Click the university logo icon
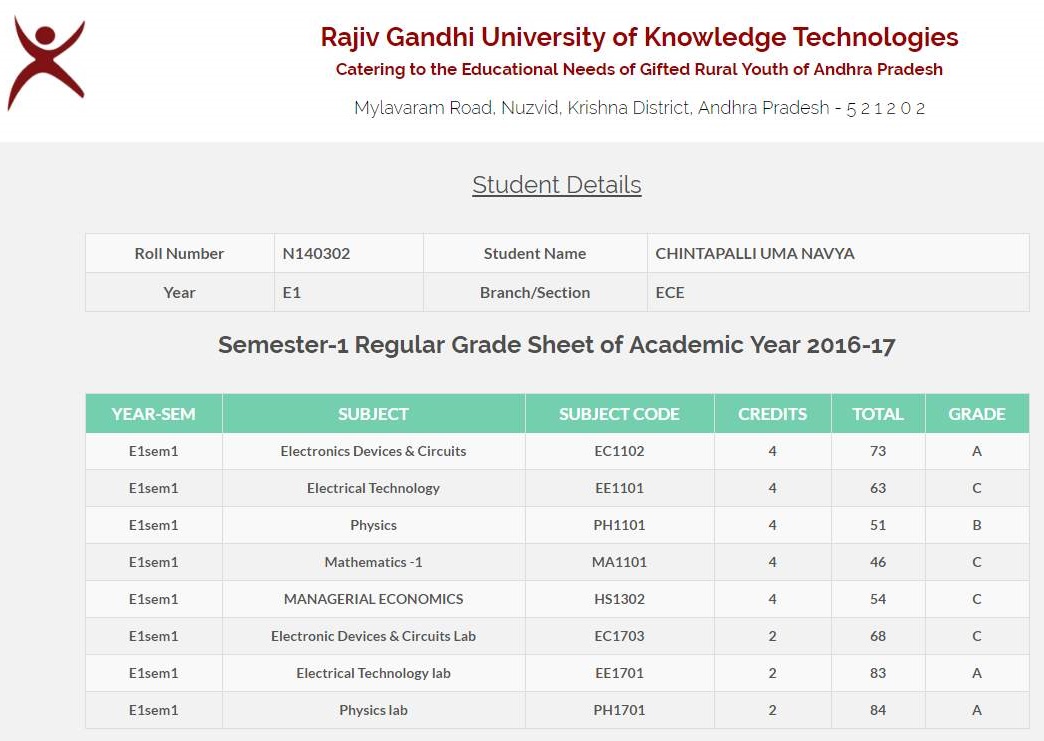 tap(46, 62)
